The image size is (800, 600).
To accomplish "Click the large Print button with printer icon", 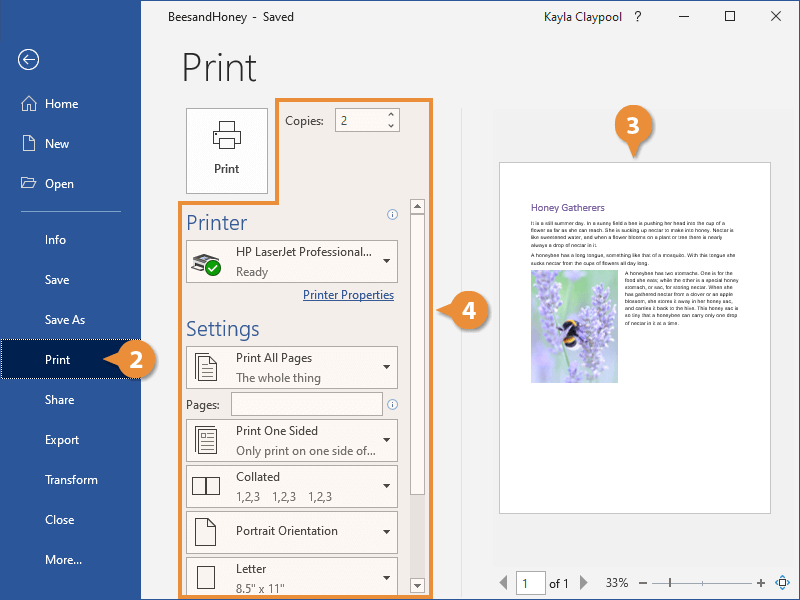I will pyautogui.click(x=227, y=150).
